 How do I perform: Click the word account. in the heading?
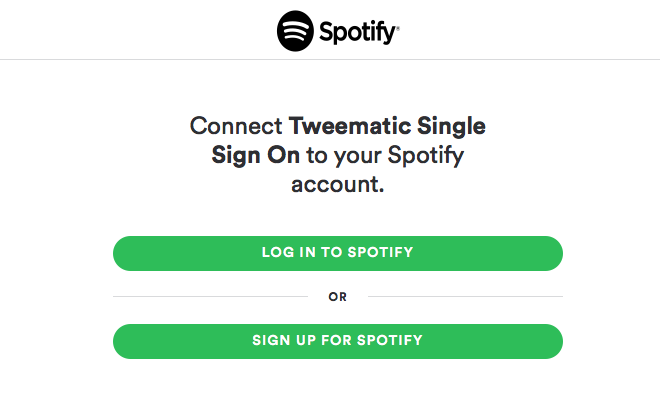pos(338,184)
